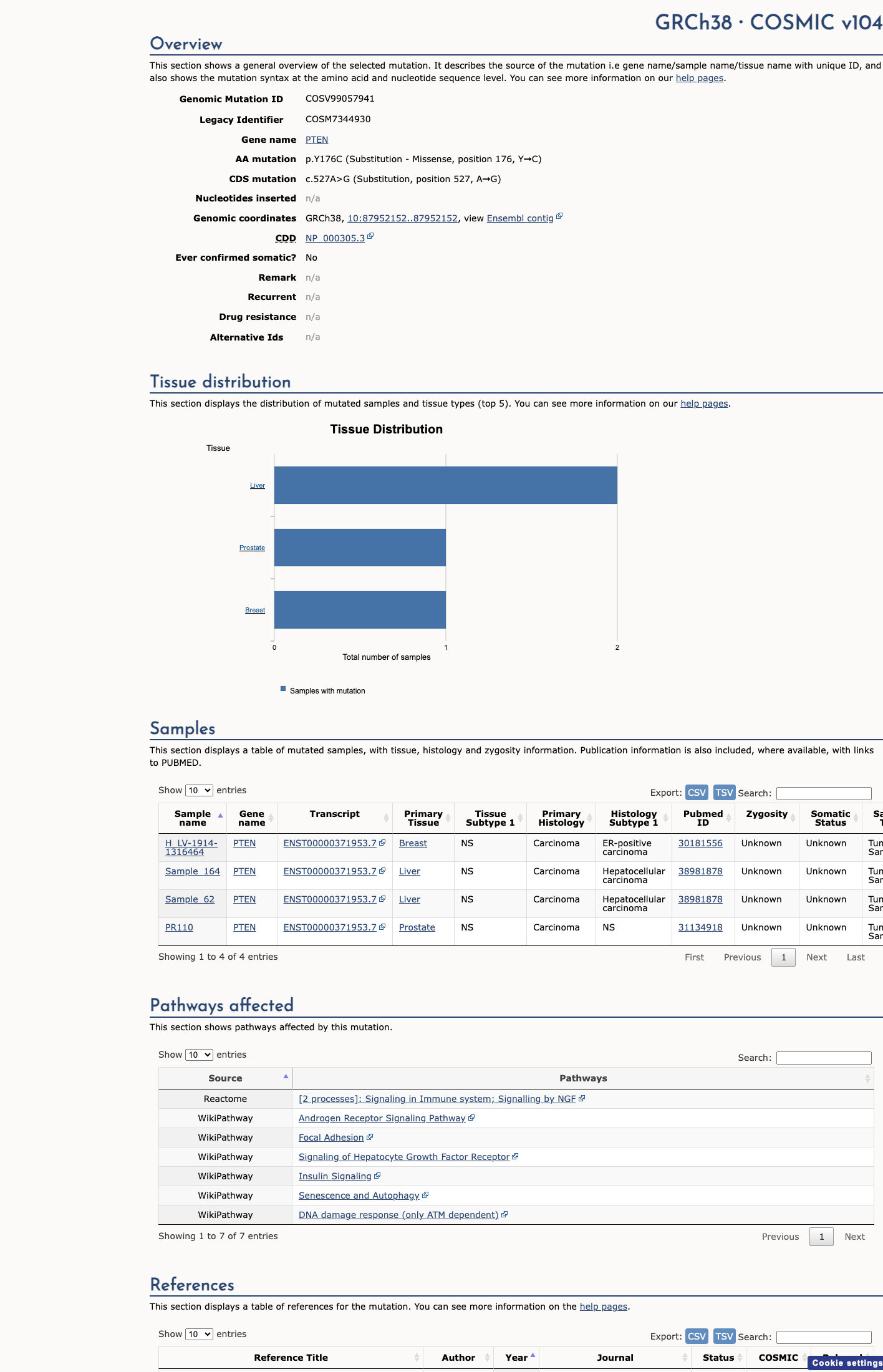Open Pubmed ID 30181556 link
This screenshot has height=1372, width=883.
700,843
